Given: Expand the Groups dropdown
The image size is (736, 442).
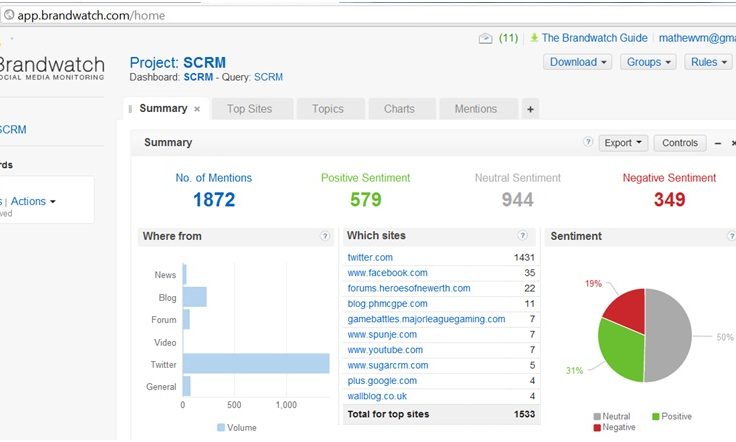Looking at the screenshot, I should [648, 62].
